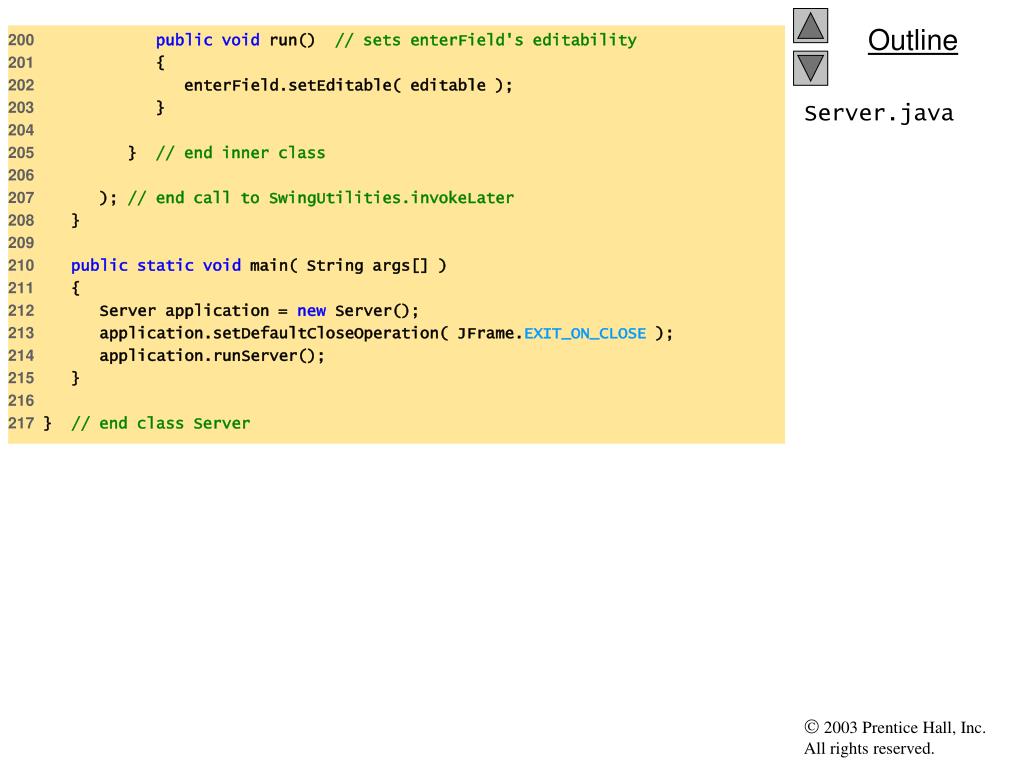Click the '// end class Server' comment
The height and width of the screenshot is (768, 1024).
pos(160,423)
